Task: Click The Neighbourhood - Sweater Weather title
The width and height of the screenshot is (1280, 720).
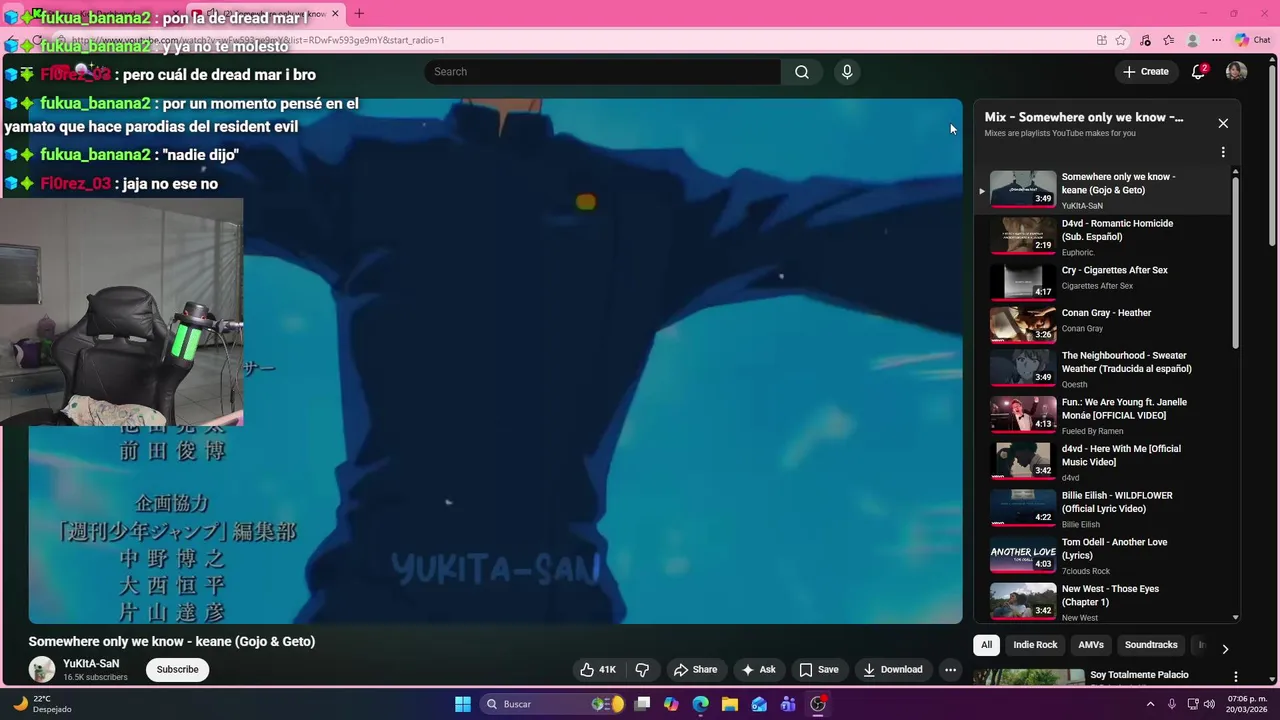Action: point(1126,362)
